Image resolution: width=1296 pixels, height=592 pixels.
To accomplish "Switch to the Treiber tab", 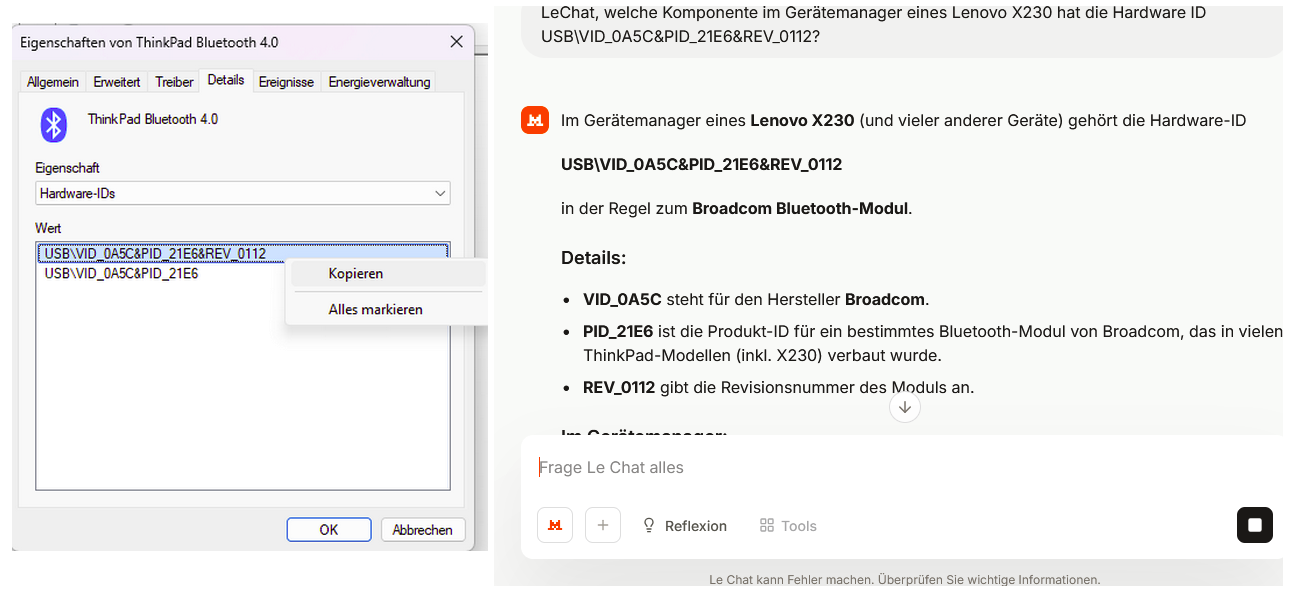I will (x=174, y=82).
